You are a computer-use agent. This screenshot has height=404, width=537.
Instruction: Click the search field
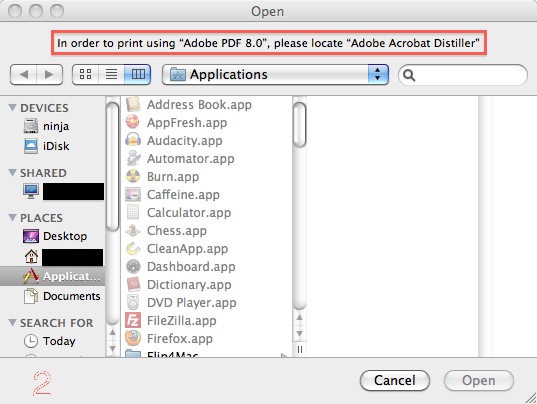point(463,75)
